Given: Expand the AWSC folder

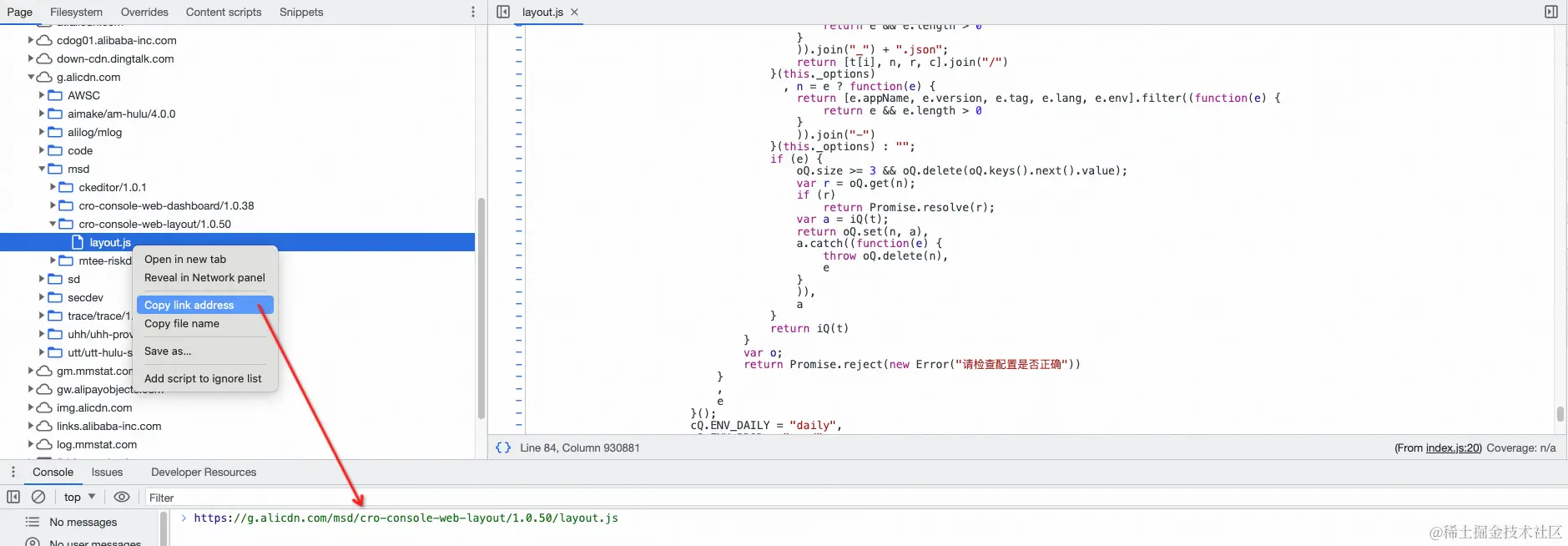Looking at the screenshot, I should (x=42, y=95).
